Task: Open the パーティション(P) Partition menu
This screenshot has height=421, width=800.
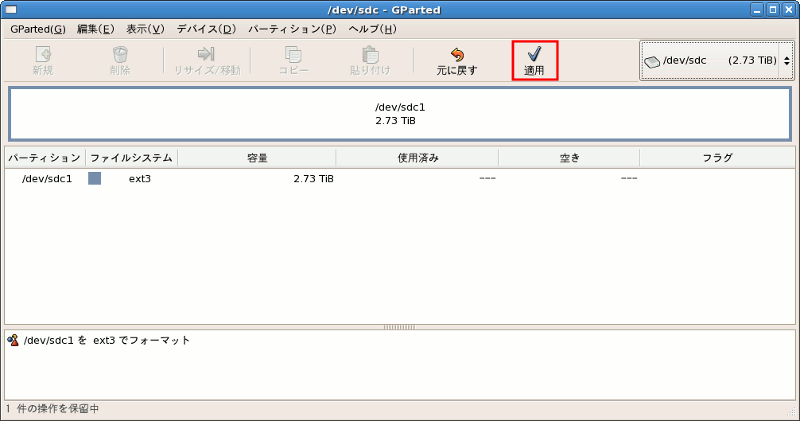Action: click(x=292, y=28)
